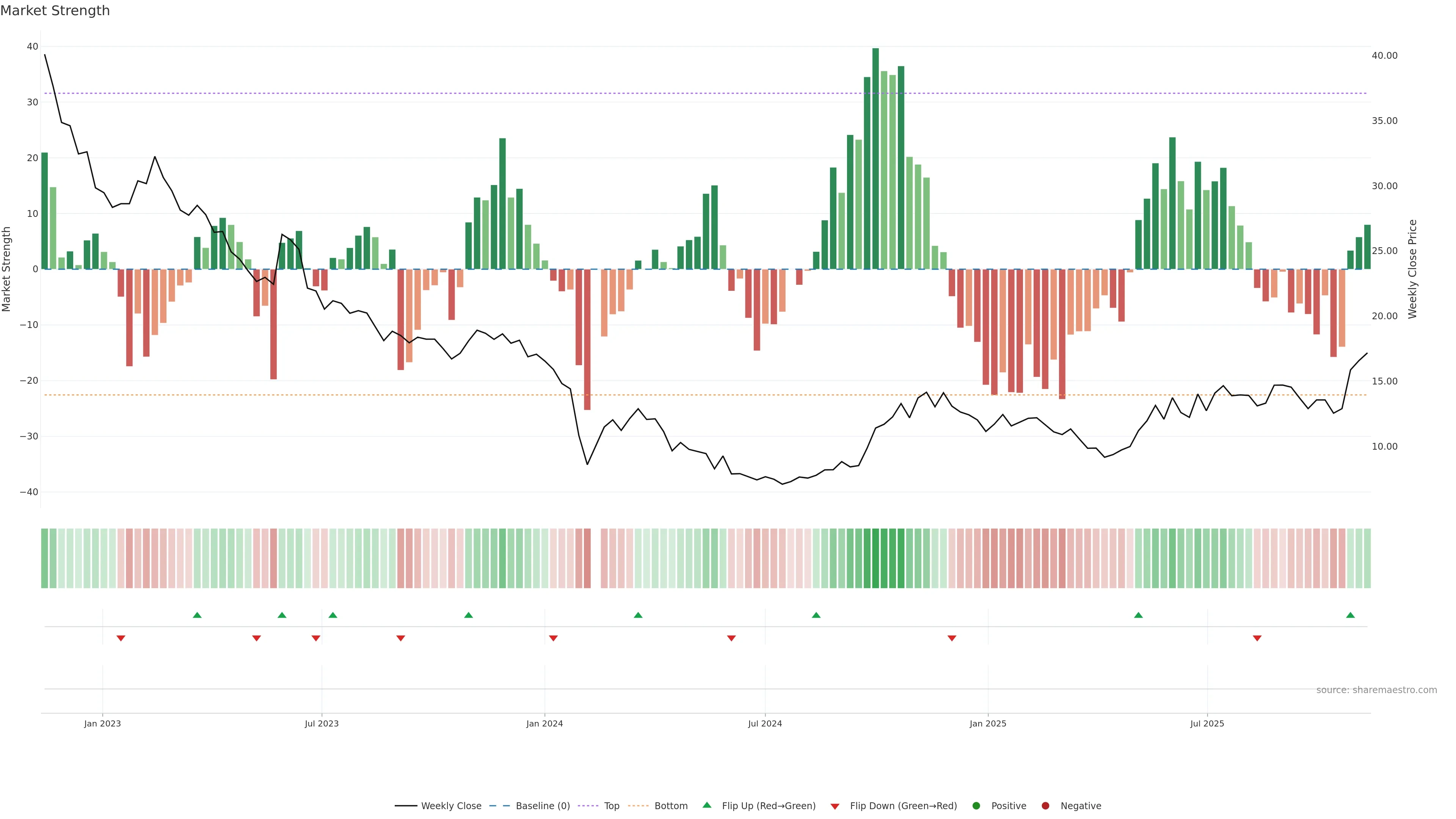
Task: Click Flip Up green triangle legend icon
Action: click(706, 805)
